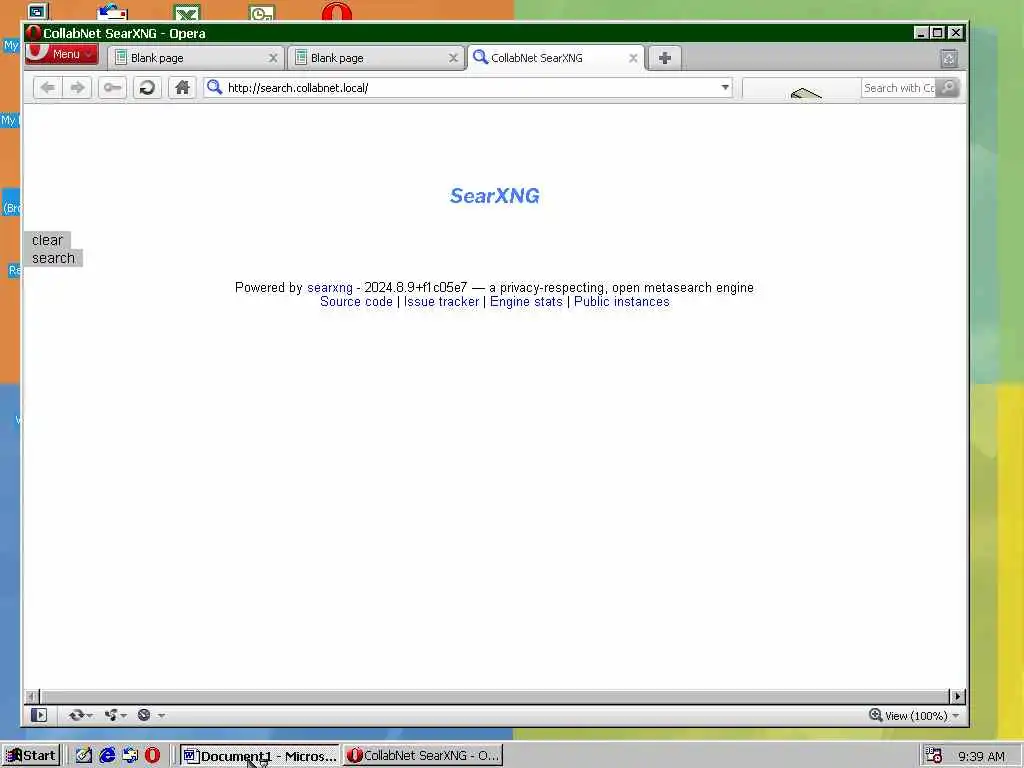
Task: Open the Excel shortcut on the desktop
Action: [x=187, y=12]
